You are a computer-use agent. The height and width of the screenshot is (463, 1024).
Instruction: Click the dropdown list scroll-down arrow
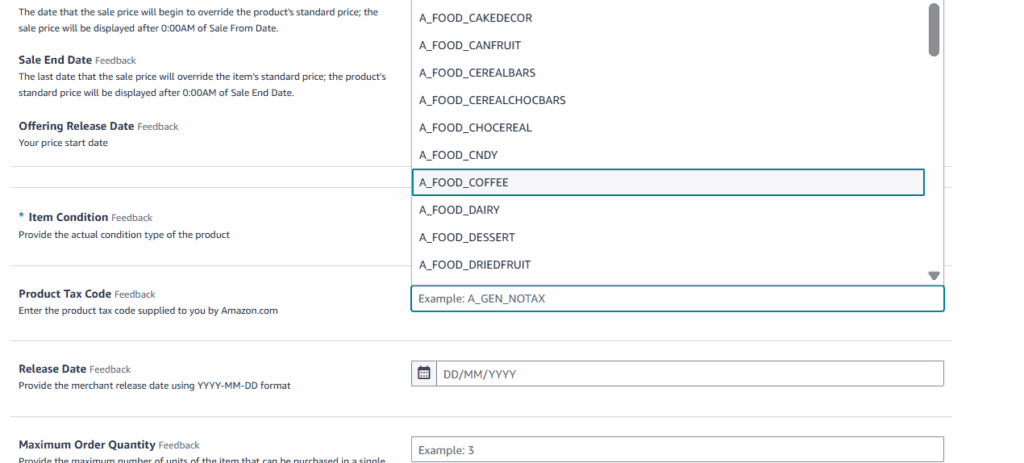tap(934, 275)
